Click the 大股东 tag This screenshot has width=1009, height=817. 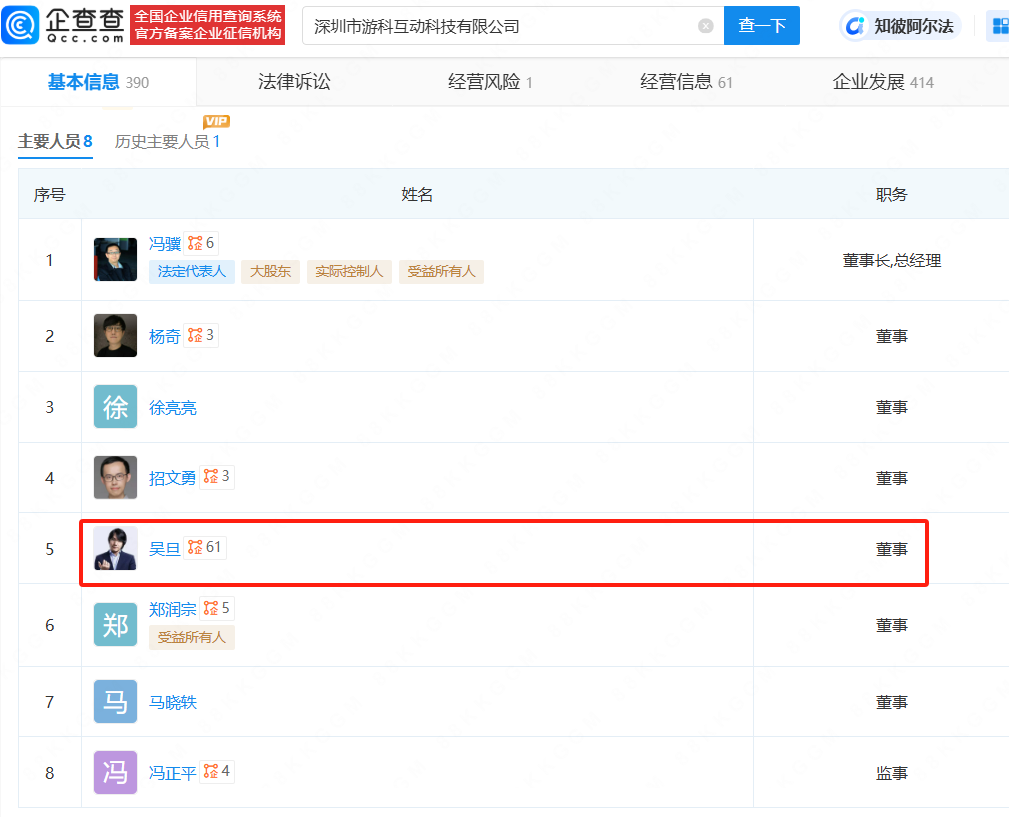pos(270,271)
